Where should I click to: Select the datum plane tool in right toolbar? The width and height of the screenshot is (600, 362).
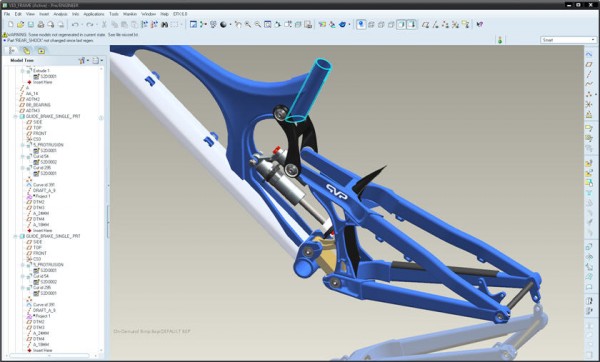click(x=589, y=64)
